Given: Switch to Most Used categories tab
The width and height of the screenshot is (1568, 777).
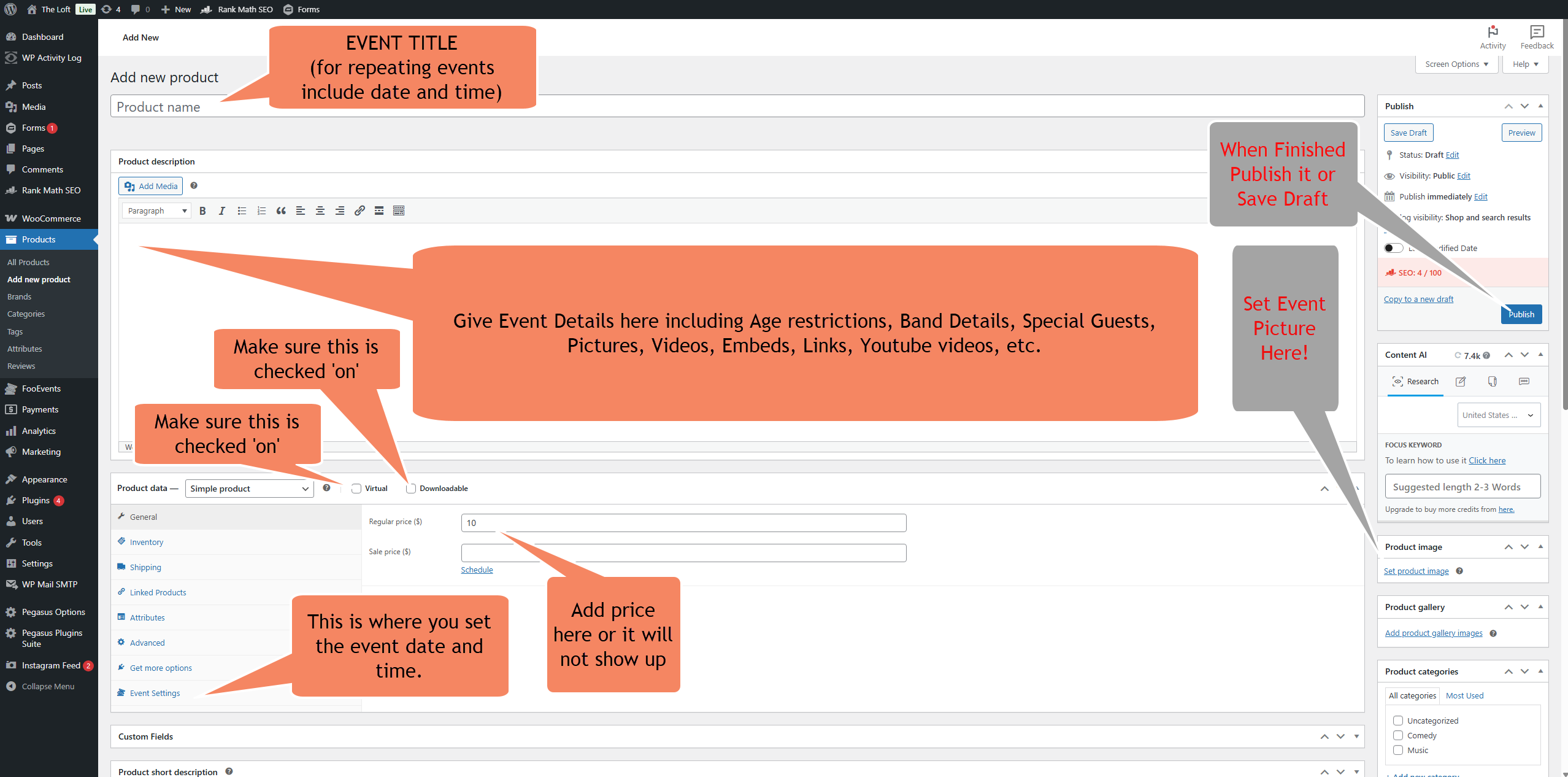Looking at the screenshot, I should tap(1464, 695).
